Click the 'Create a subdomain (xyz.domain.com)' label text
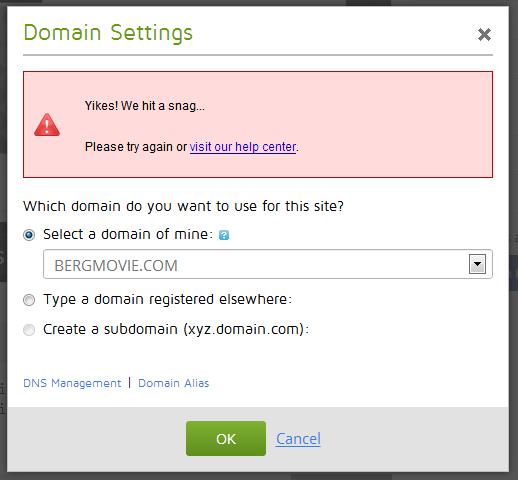Image resolution: width=518 pixels, height=480 pixels. click(176, 330)
